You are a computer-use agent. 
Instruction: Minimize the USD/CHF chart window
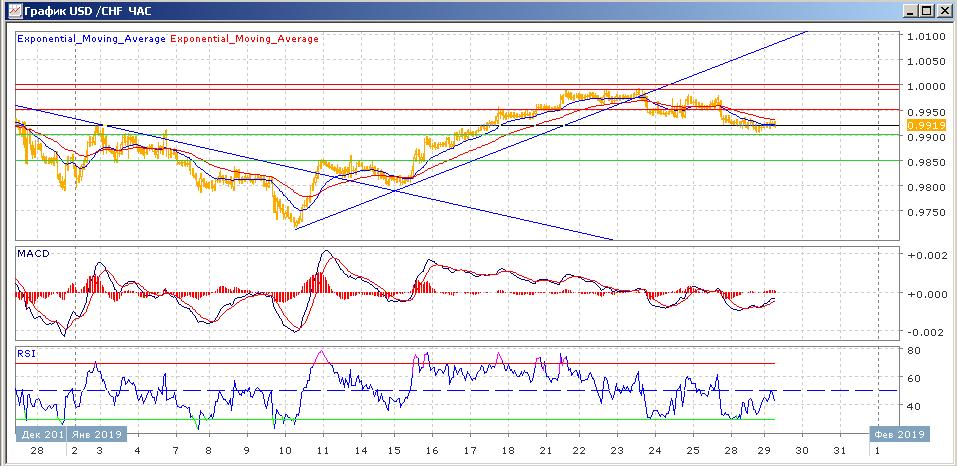point(911,11)
